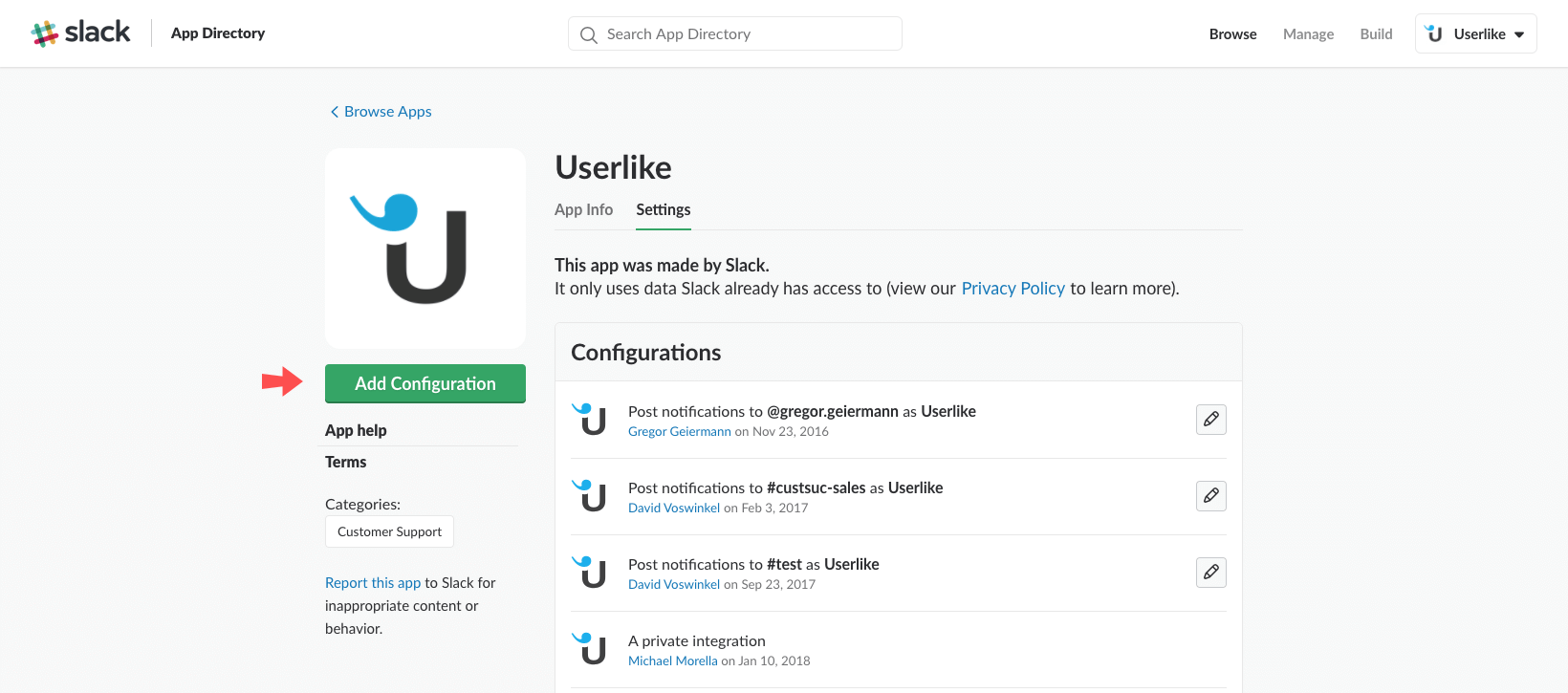This screenshot has height=693, width=1568.
Task: Open the Build menu item
Action: point(1376,34)
